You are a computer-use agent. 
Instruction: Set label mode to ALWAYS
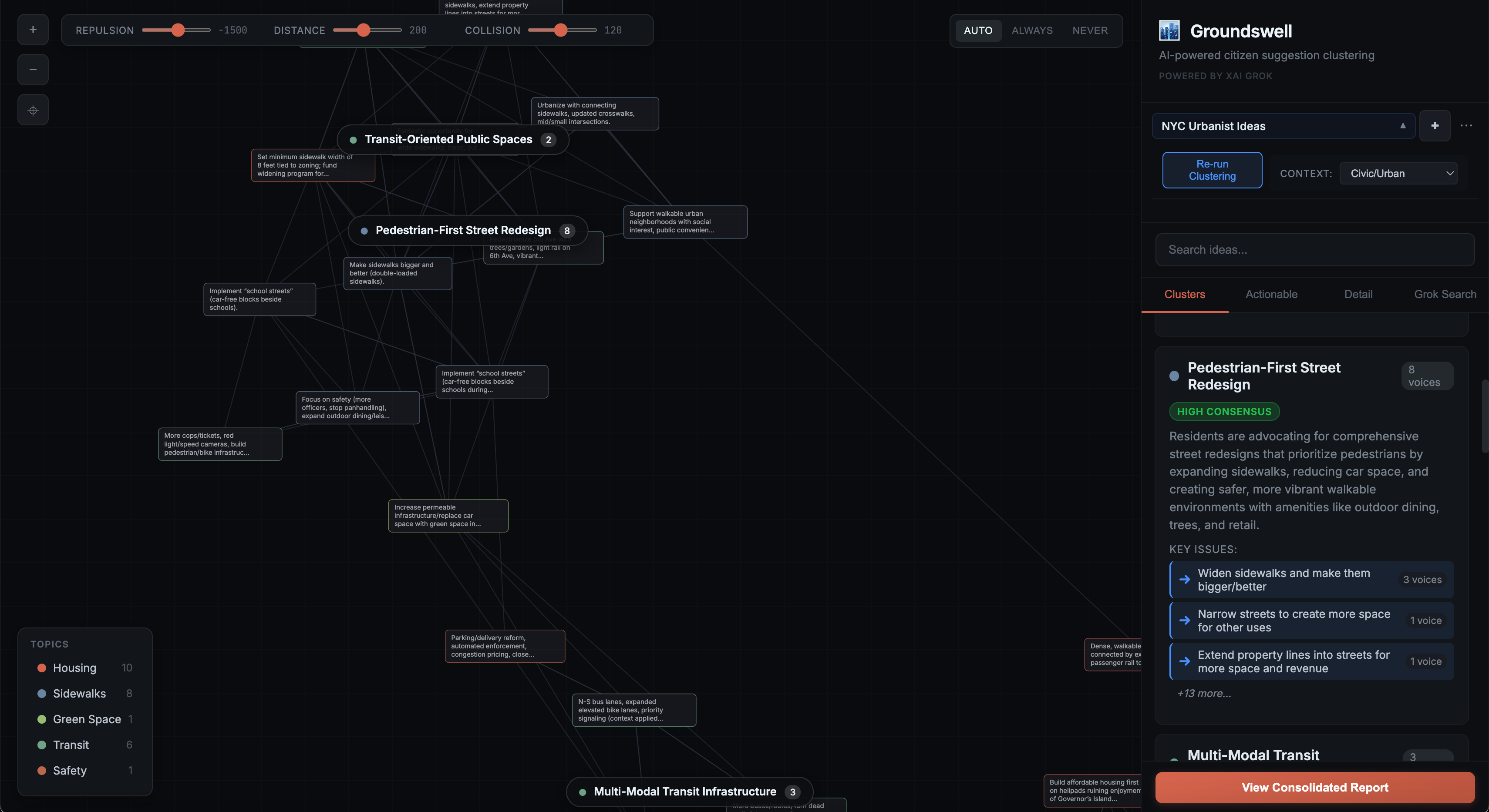(x=1032, y=30)
